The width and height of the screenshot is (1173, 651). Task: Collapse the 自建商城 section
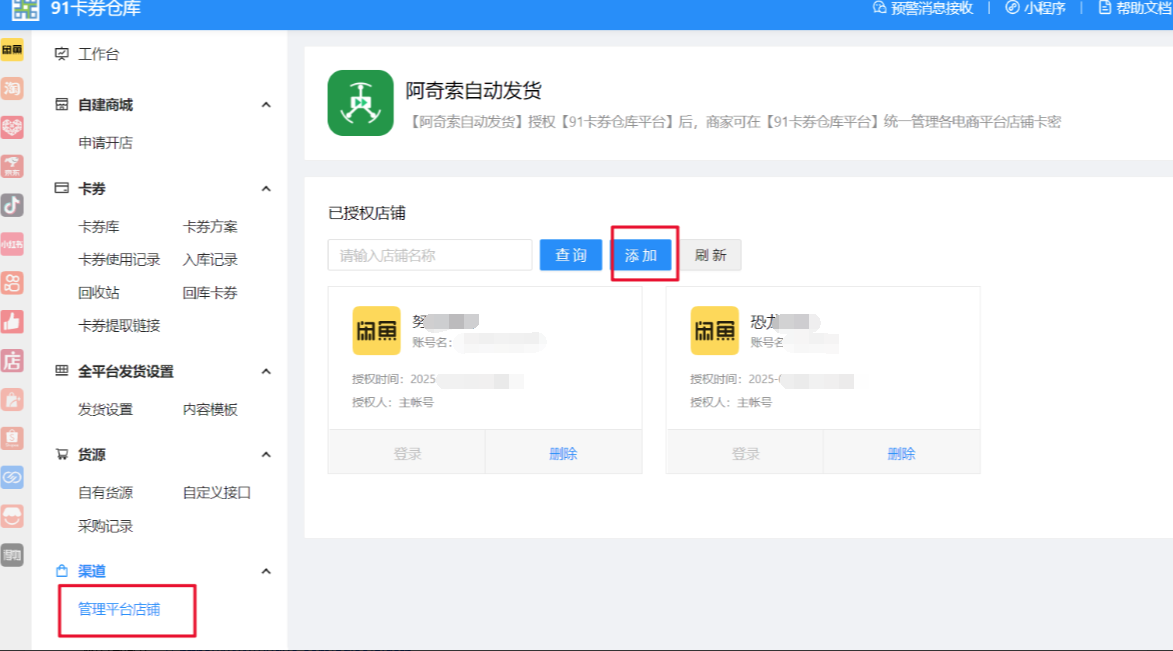pyautogui.click(x=266, y=105)
